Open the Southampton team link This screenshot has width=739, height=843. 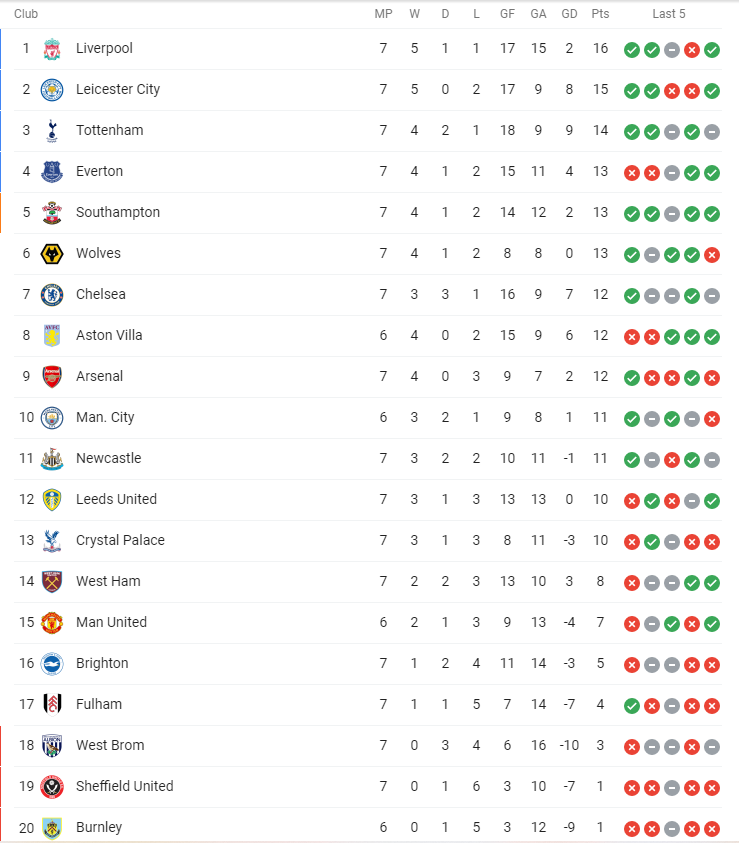coord(118,212)
